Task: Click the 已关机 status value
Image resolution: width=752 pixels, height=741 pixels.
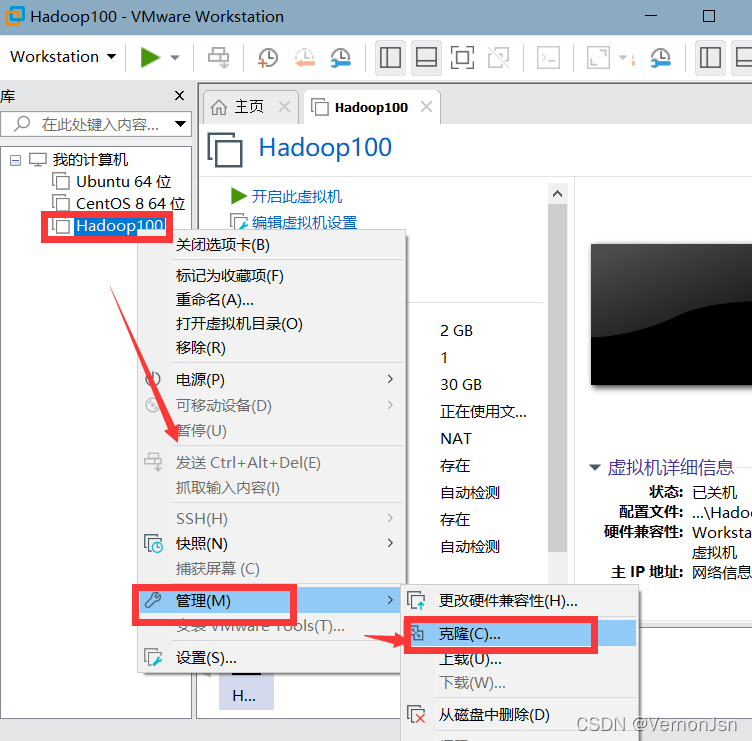Action: click(715, 492)
